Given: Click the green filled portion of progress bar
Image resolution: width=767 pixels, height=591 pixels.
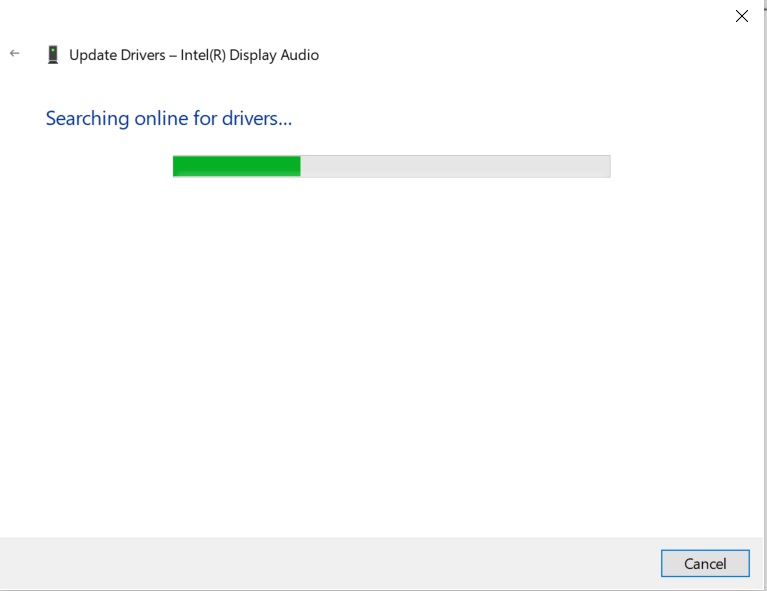Looking at the screenshot, I should point(236,166).
